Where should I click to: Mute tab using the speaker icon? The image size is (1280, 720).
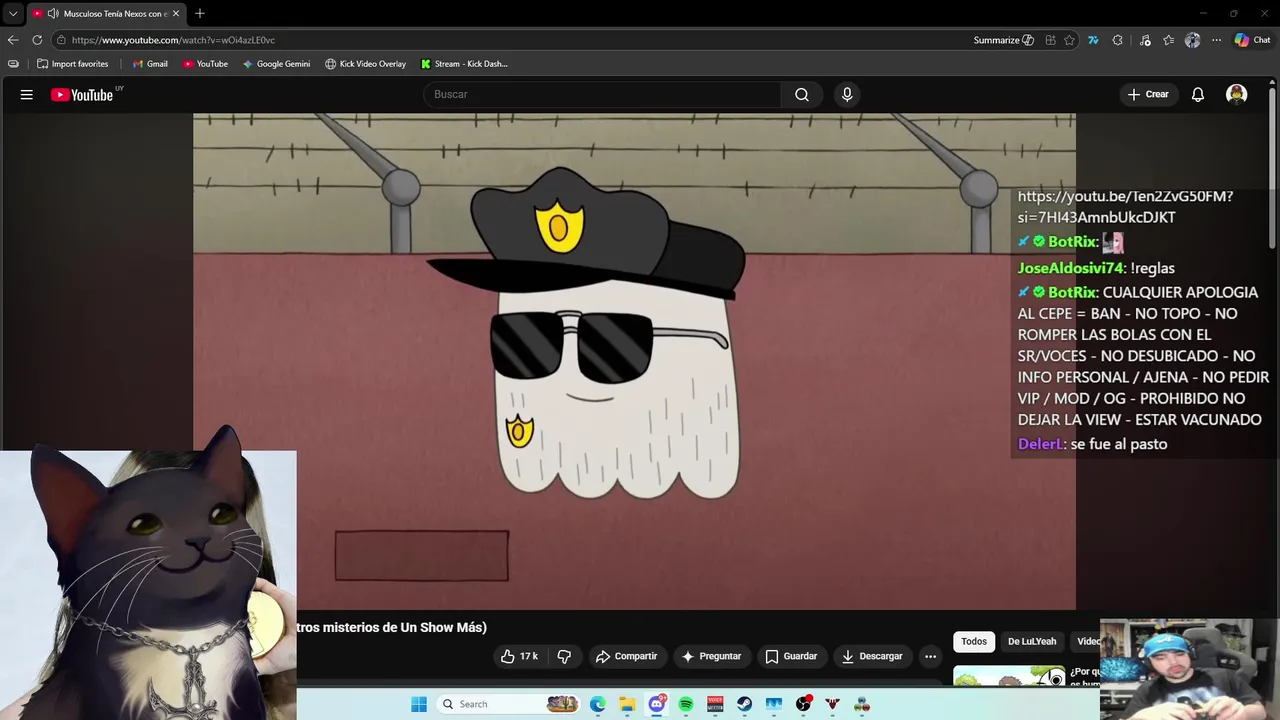52,13
